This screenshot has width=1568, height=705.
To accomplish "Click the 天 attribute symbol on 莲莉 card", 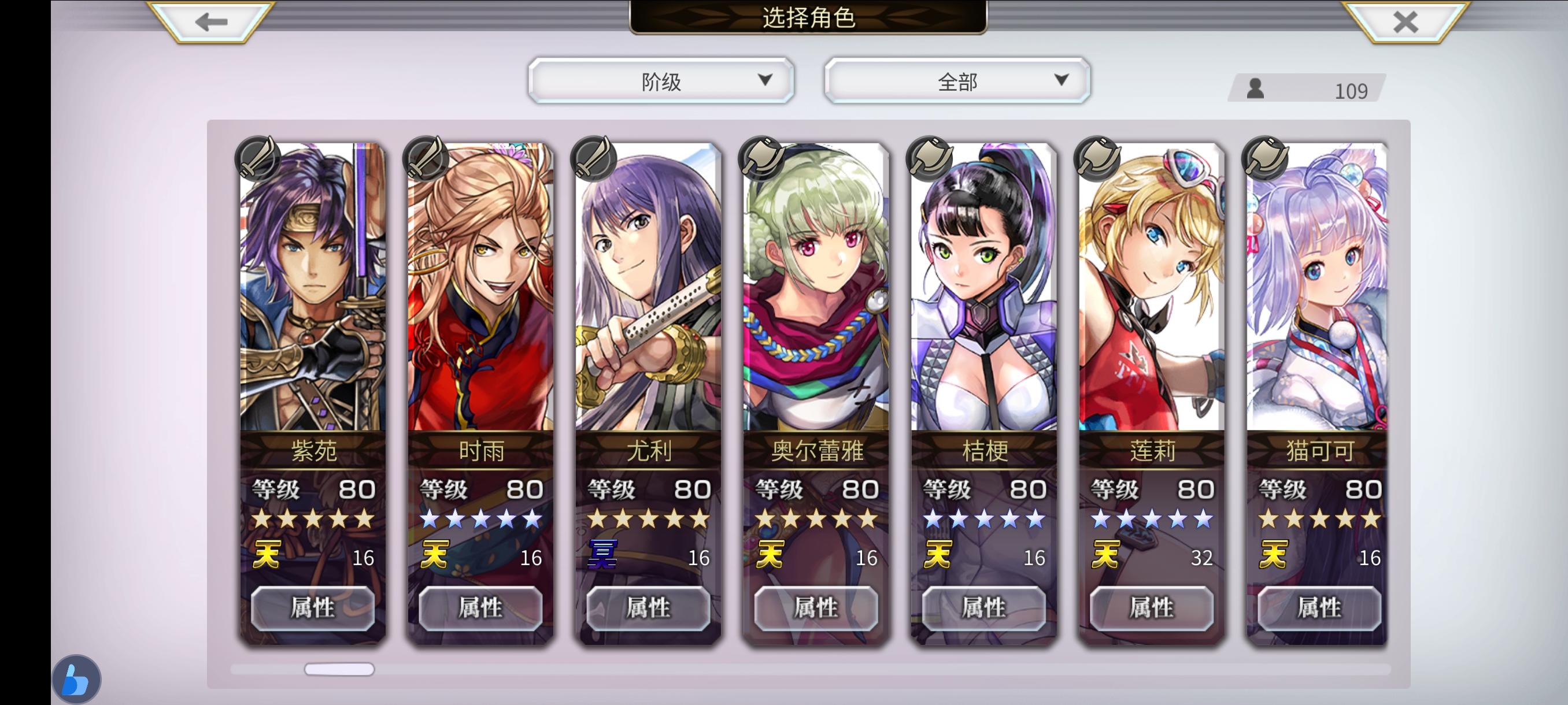I will coord(1105,555).
